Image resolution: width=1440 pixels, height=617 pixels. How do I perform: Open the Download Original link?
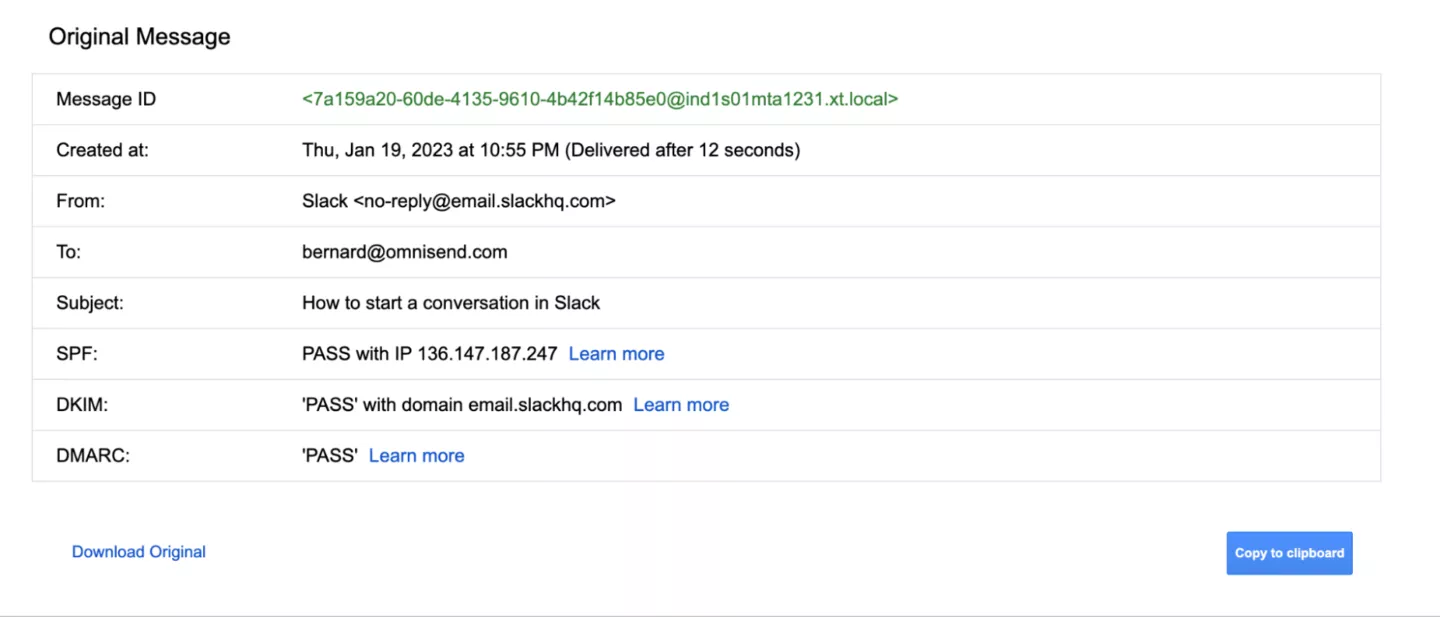(139, 552)
